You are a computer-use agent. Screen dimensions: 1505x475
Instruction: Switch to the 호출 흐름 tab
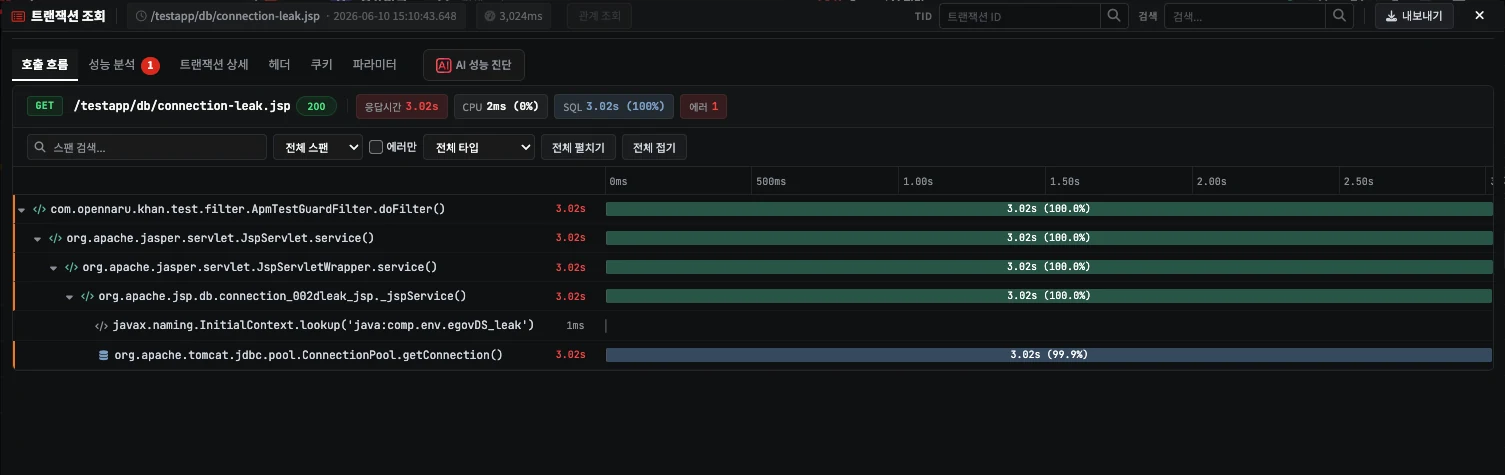click(x=45, y=65)
